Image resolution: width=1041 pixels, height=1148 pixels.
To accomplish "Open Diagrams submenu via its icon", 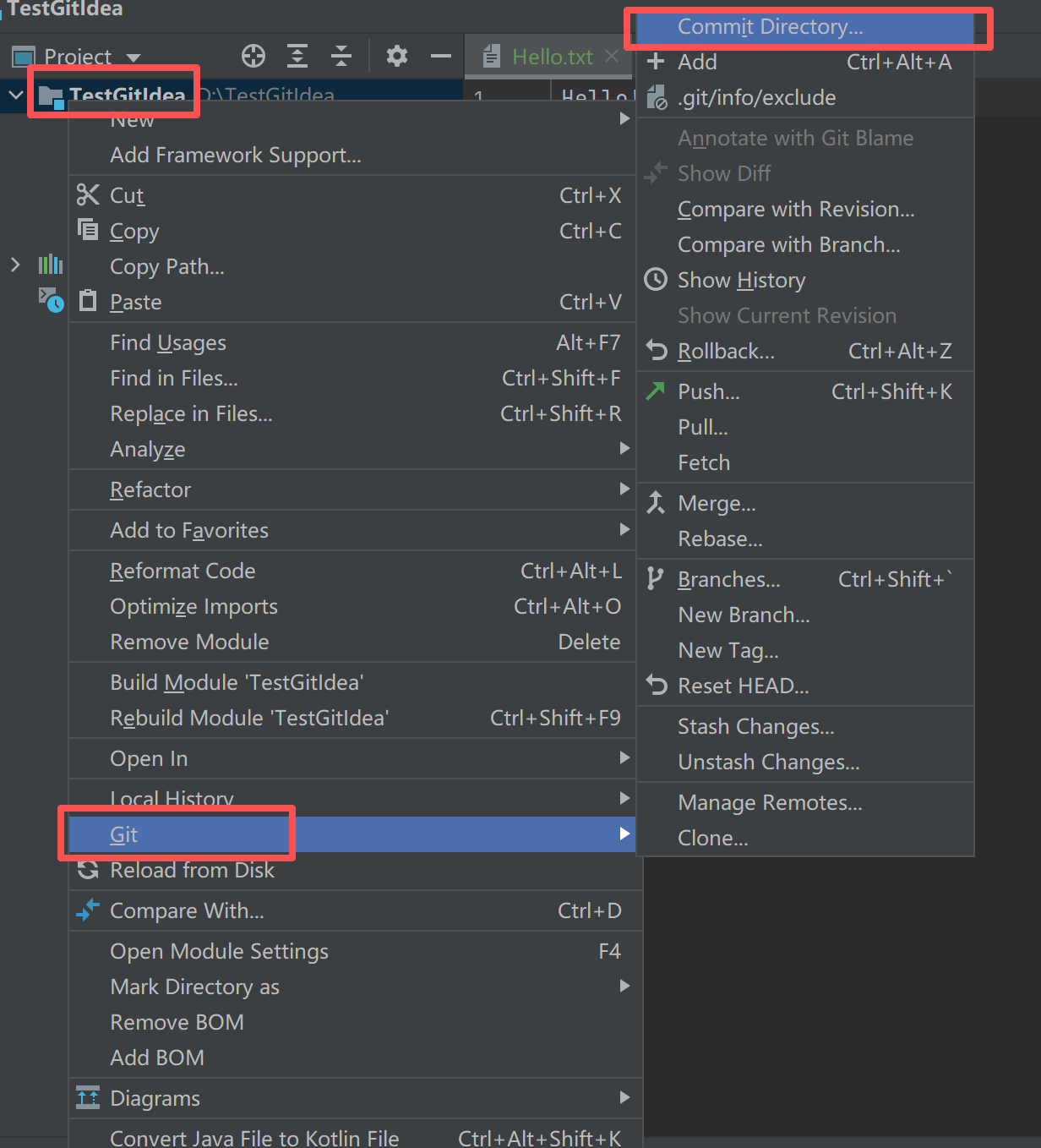I will 88,1097.
